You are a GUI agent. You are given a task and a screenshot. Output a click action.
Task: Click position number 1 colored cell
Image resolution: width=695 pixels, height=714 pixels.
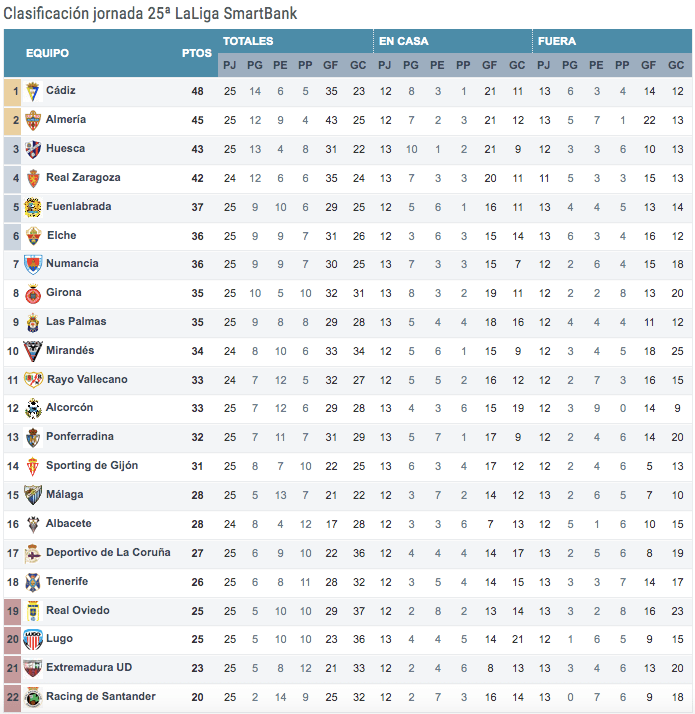coord(12,91)
